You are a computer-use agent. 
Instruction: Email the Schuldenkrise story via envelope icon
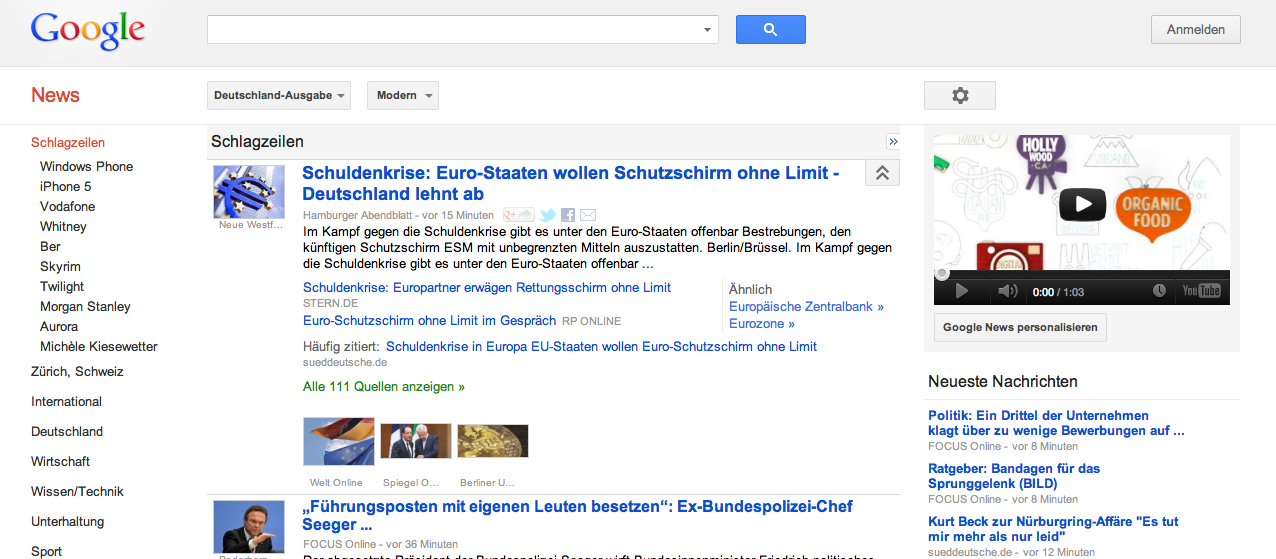click(x=588, y=215)
